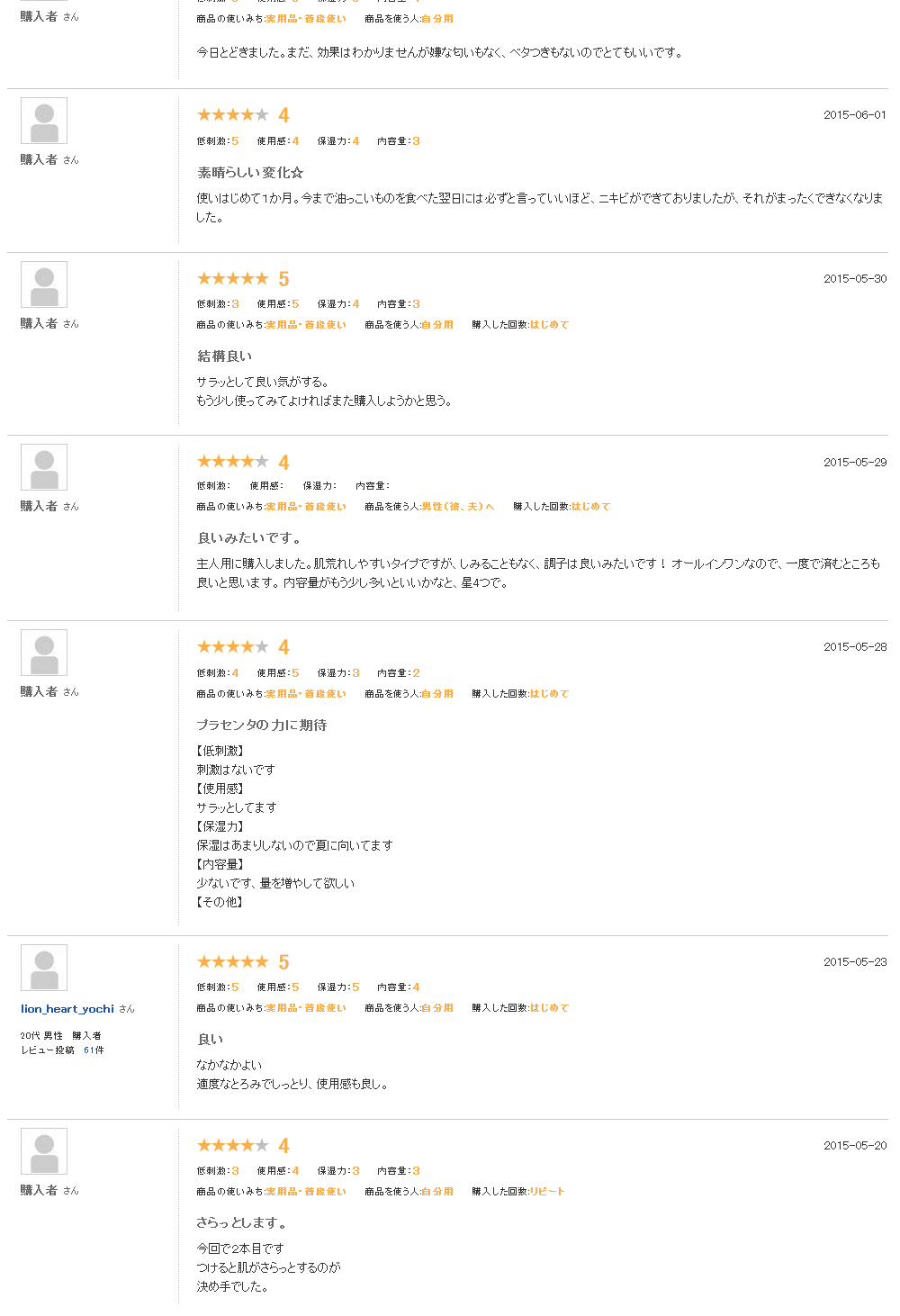Click はじめて in the 2015-05-23 review

(x=549, y=1008)
